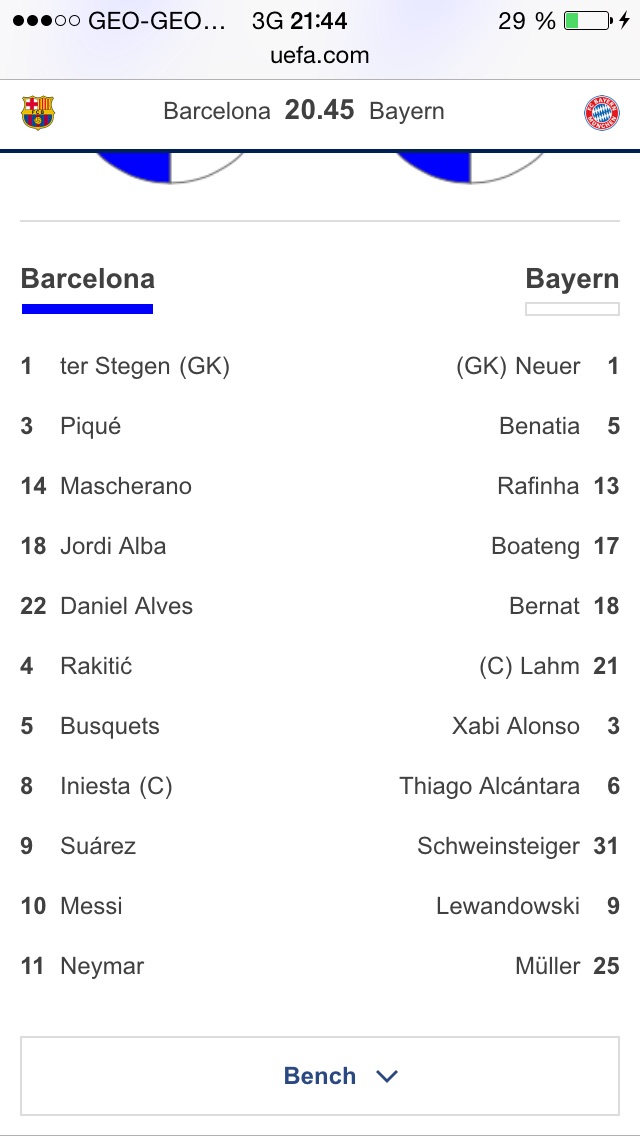The height and width of the screenshot is (1136, 640).
Task: Tap the battery status icon
Action: 587,21
